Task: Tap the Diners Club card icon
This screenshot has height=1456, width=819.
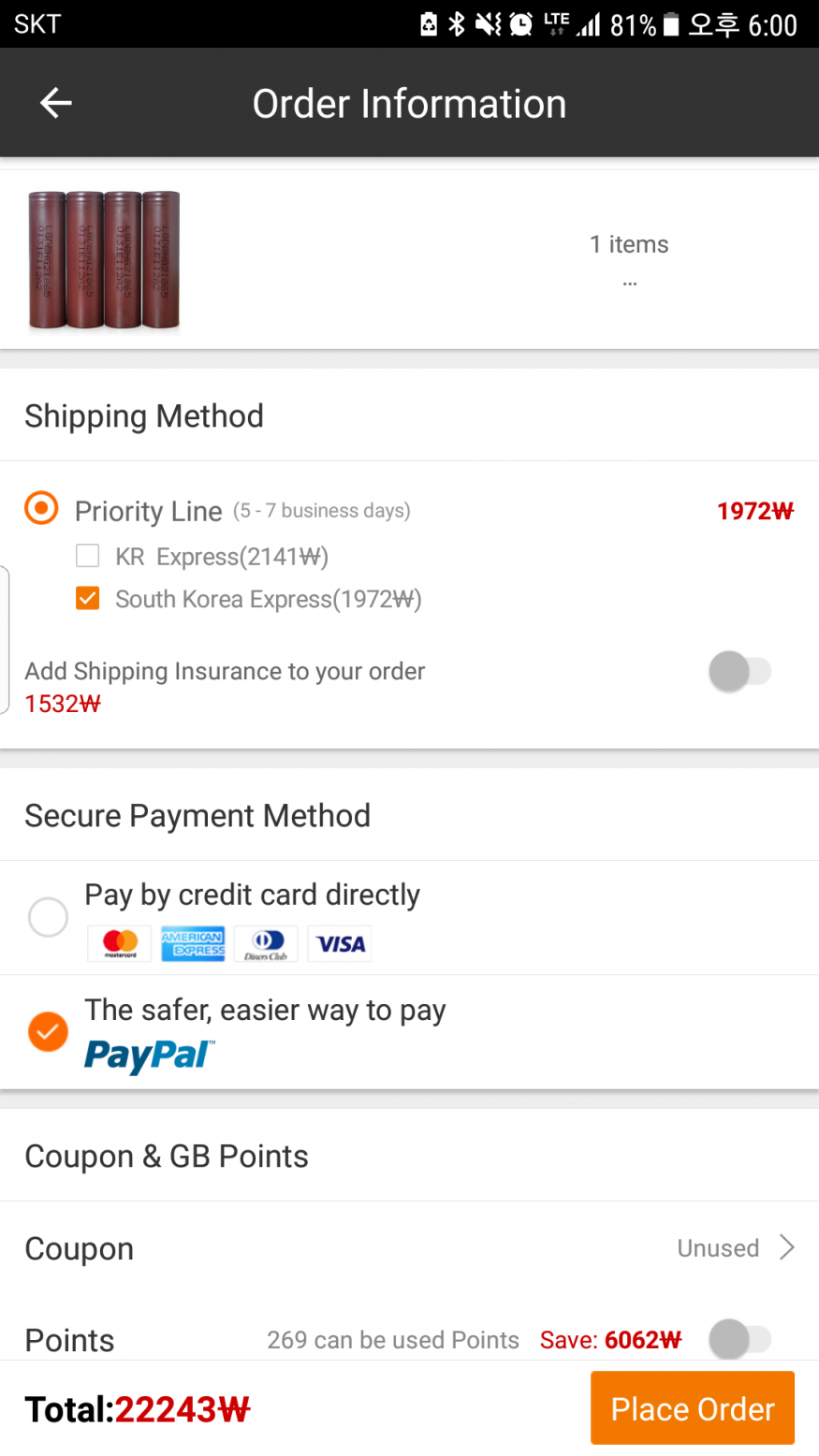Action: coord(266,944)
